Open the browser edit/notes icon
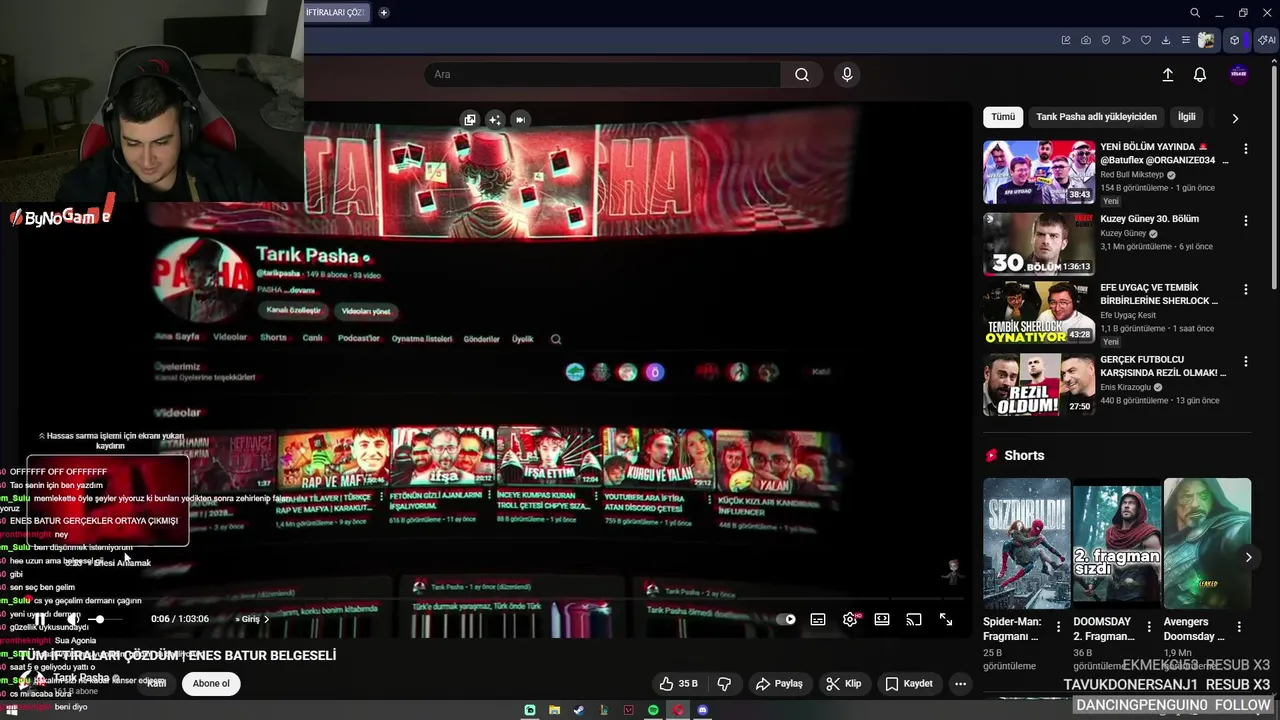Image resolution: width=1280 pixels, height=720 pixels. [1066, 40]
